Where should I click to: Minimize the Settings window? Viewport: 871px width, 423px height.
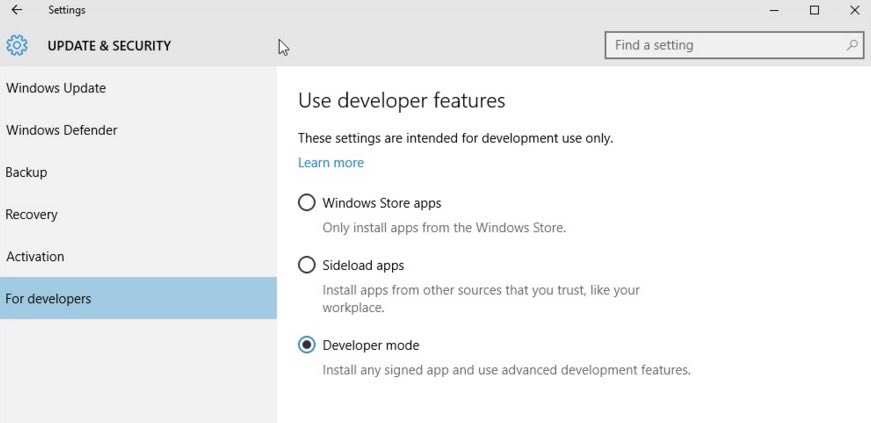[775, 10]
